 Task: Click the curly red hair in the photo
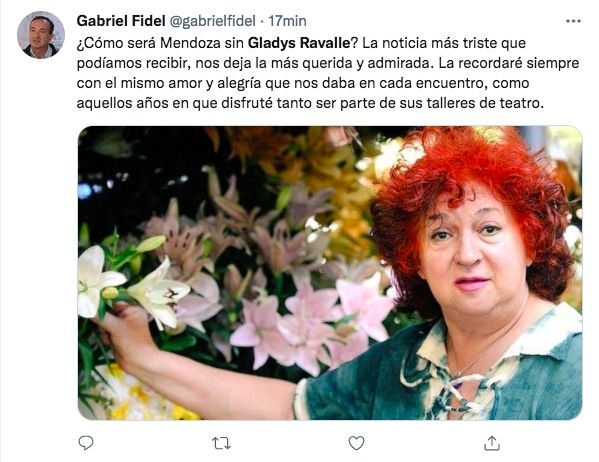(x=474, y=214)
